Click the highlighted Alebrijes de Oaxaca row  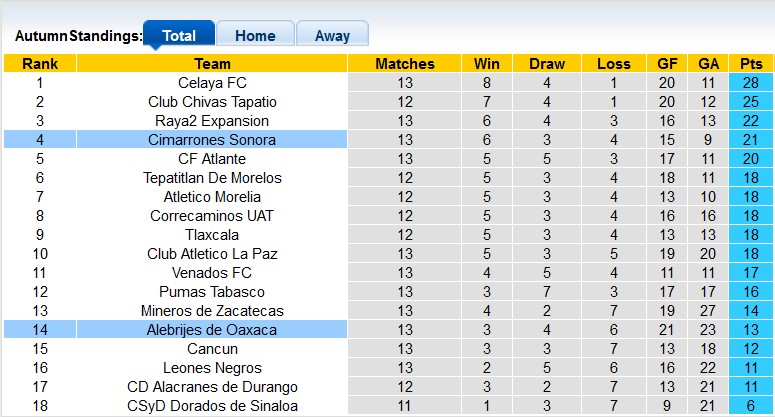[x=212, y=330]
